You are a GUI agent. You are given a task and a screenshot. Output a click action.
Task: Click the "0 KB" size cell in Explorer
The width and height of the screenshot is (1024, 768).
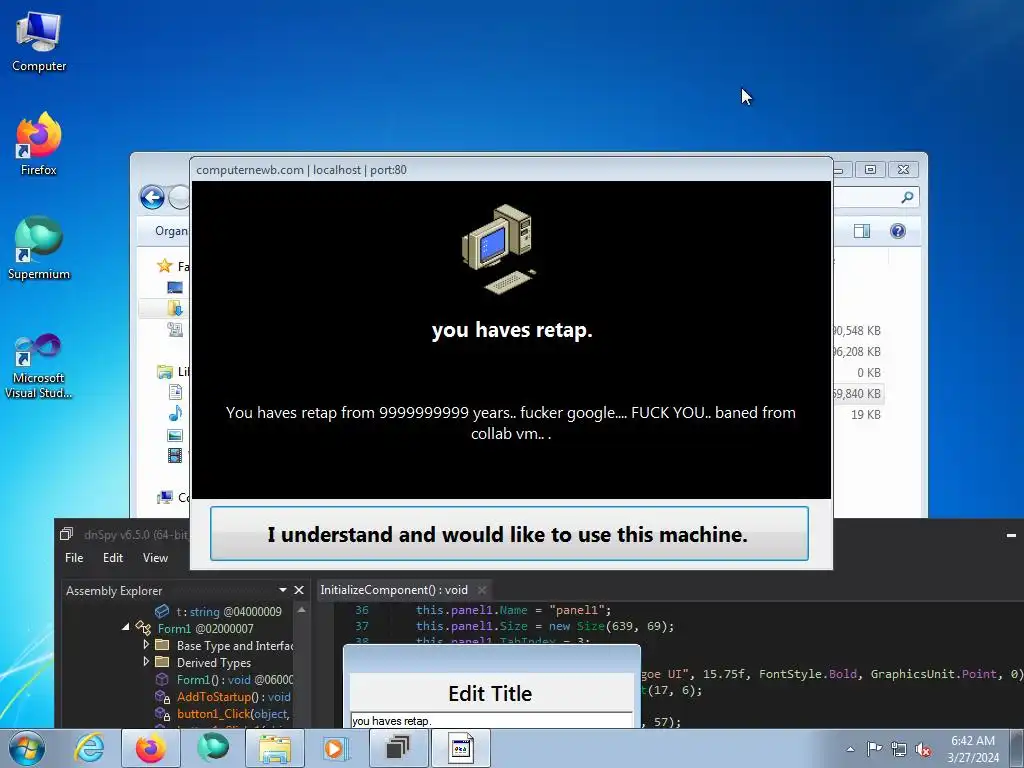click(x=869, y=372)
